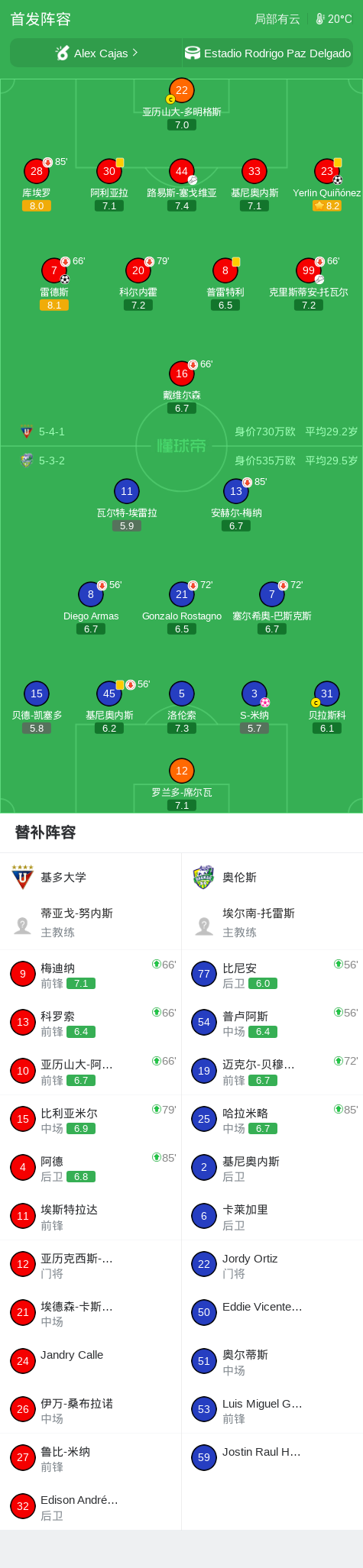Click the small crest beside the 5-3-2 formation
The height and width of the screenshot is (1568, 363).
click(x=27, y=461)
